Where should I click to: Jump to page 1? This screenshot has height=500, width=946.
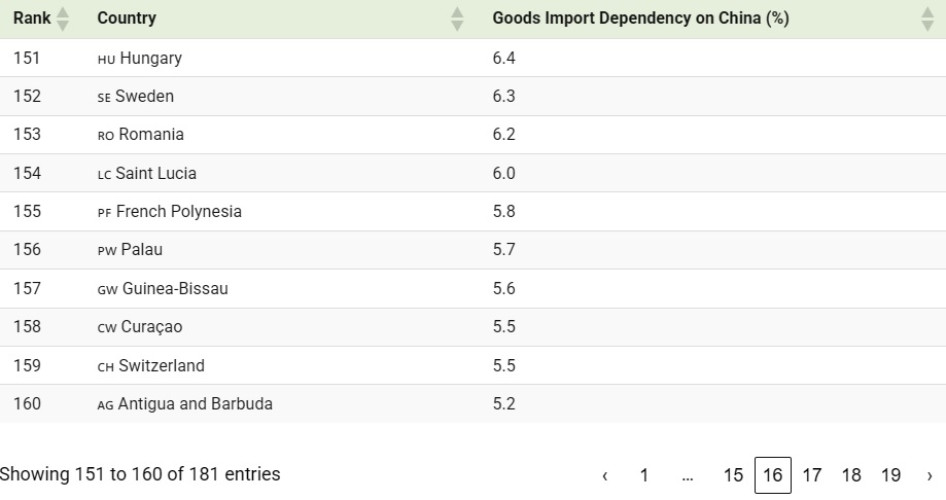(645, 474)
